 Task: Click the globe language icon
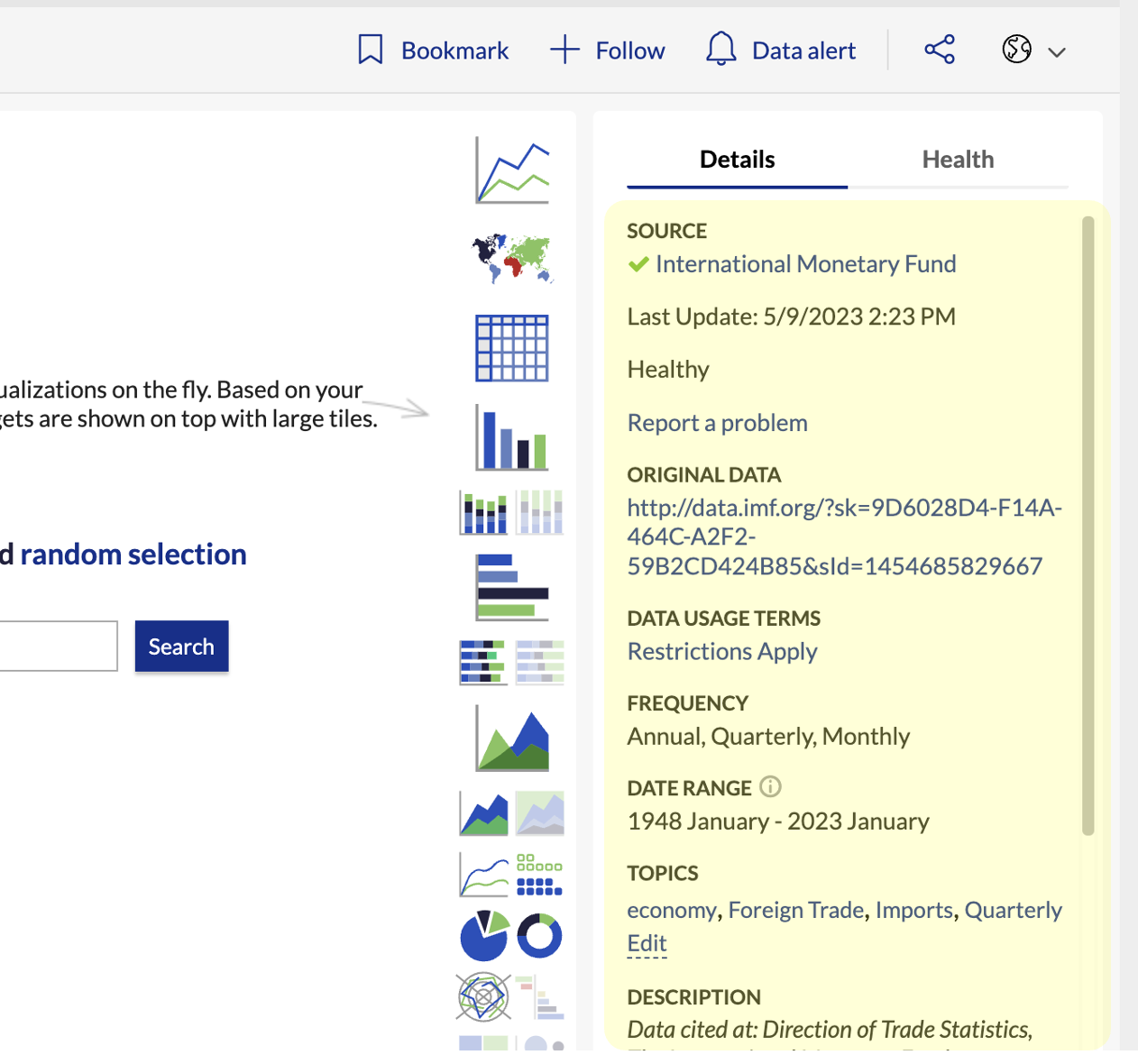[x=1017, y=49]
